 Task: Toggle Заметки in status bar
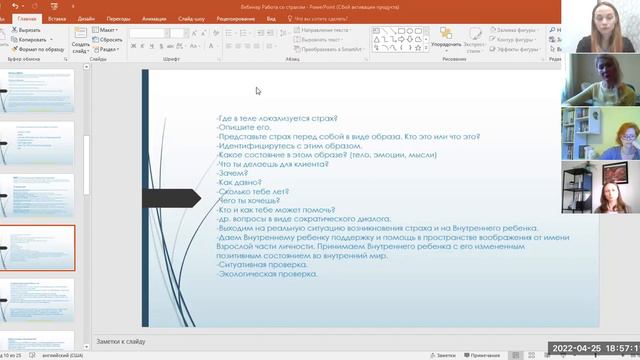tap(443, 356)
